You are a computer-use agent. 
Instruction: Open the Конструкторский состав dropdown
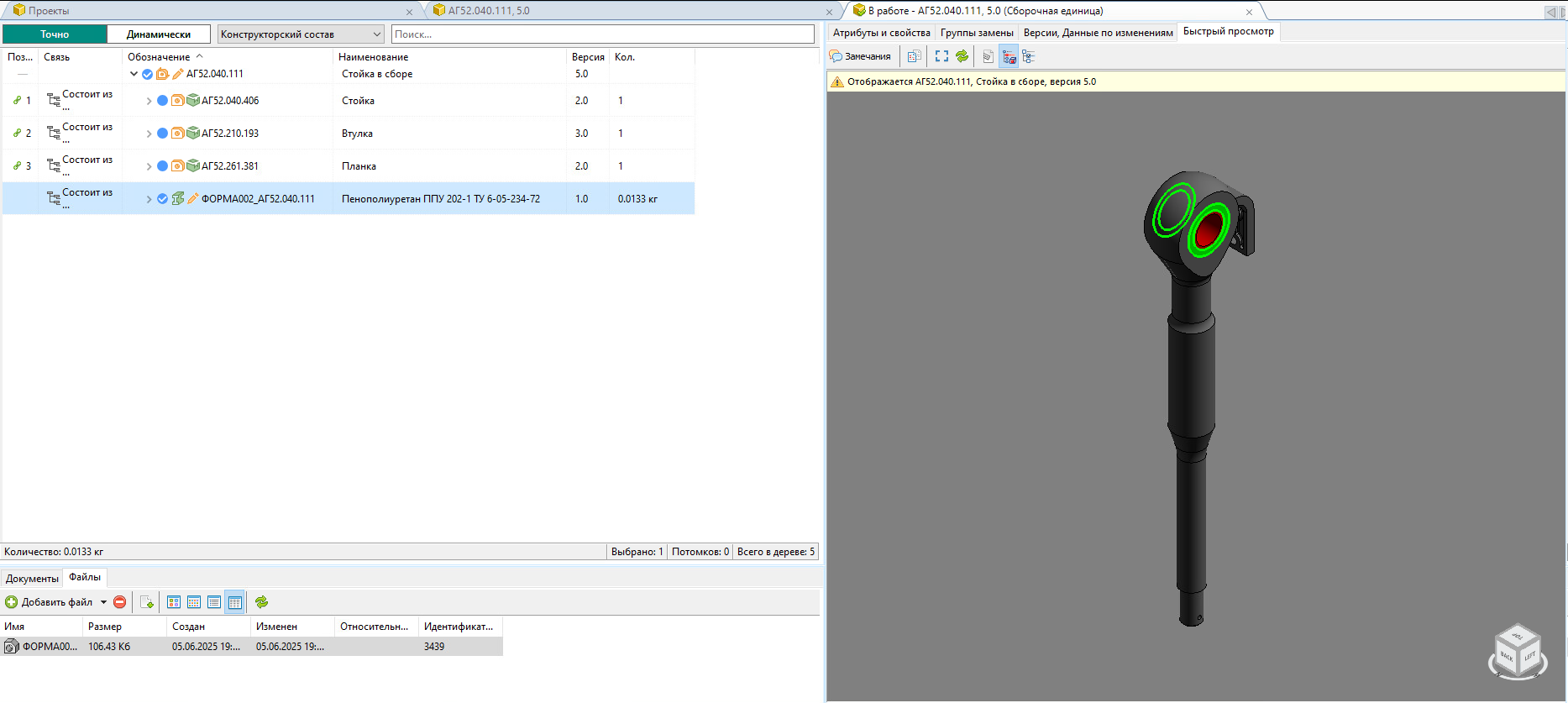tap(301, 34)
